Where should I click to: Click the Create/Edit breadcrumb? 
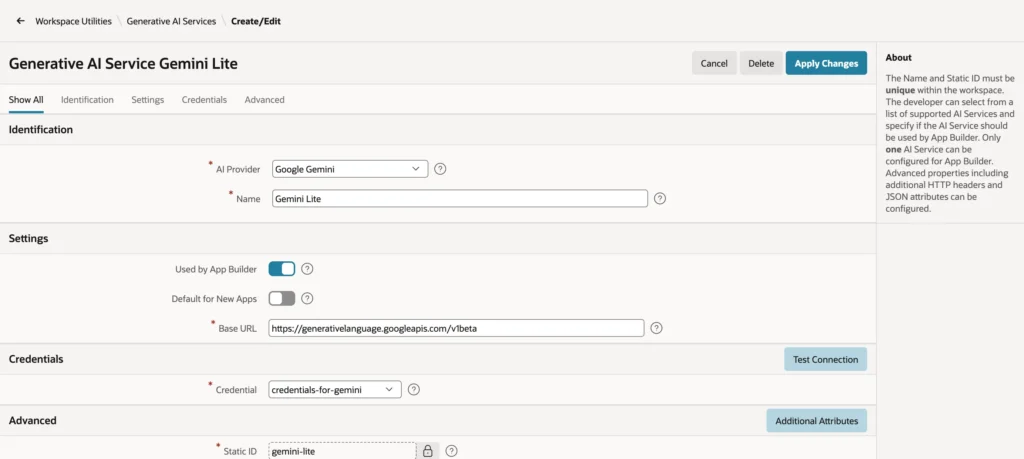point(256,21)
